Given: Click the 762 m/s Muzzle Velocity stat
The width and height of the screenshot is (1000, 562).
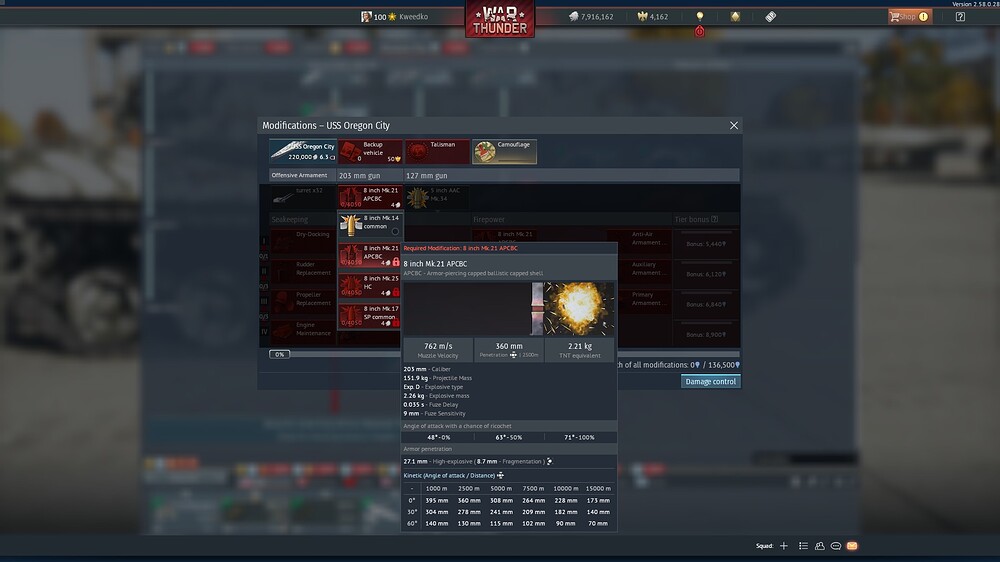Looking at the screenshot, I should (438, 350).
